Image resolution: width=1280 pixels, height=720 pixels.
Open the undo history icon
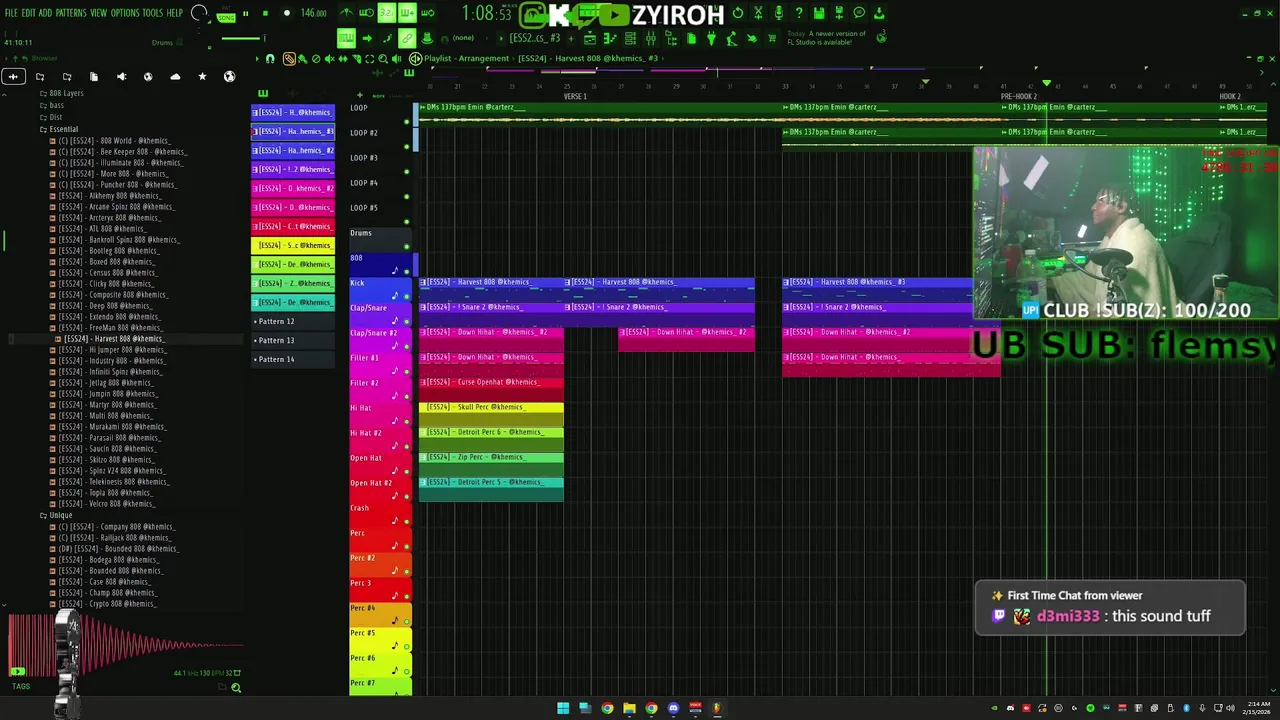coord(738,13)
